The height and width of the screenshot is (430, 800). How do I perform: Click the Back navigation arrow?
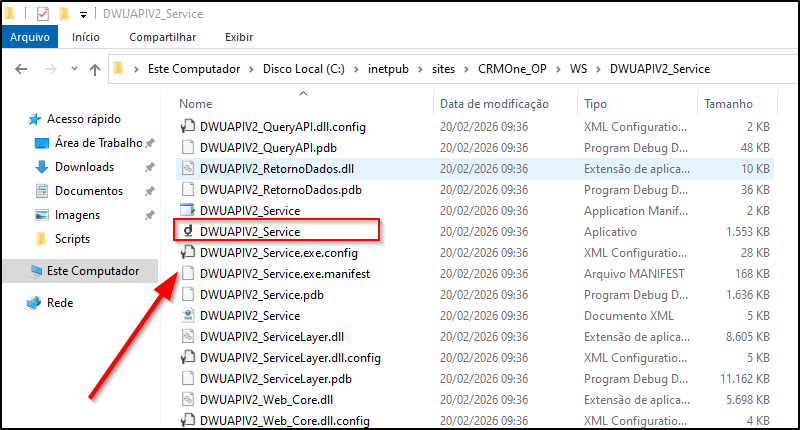click(21, 69)
